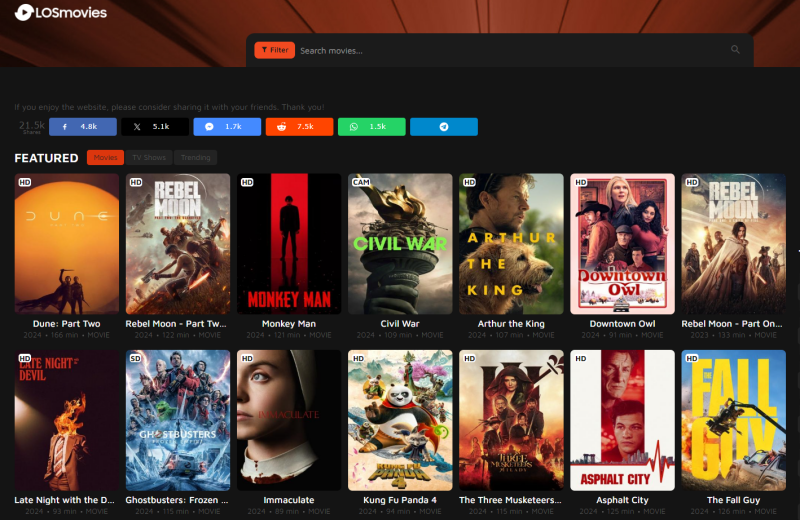
Task: Click the "Late Night with the D..." title
Action: [x=64, y=500]
